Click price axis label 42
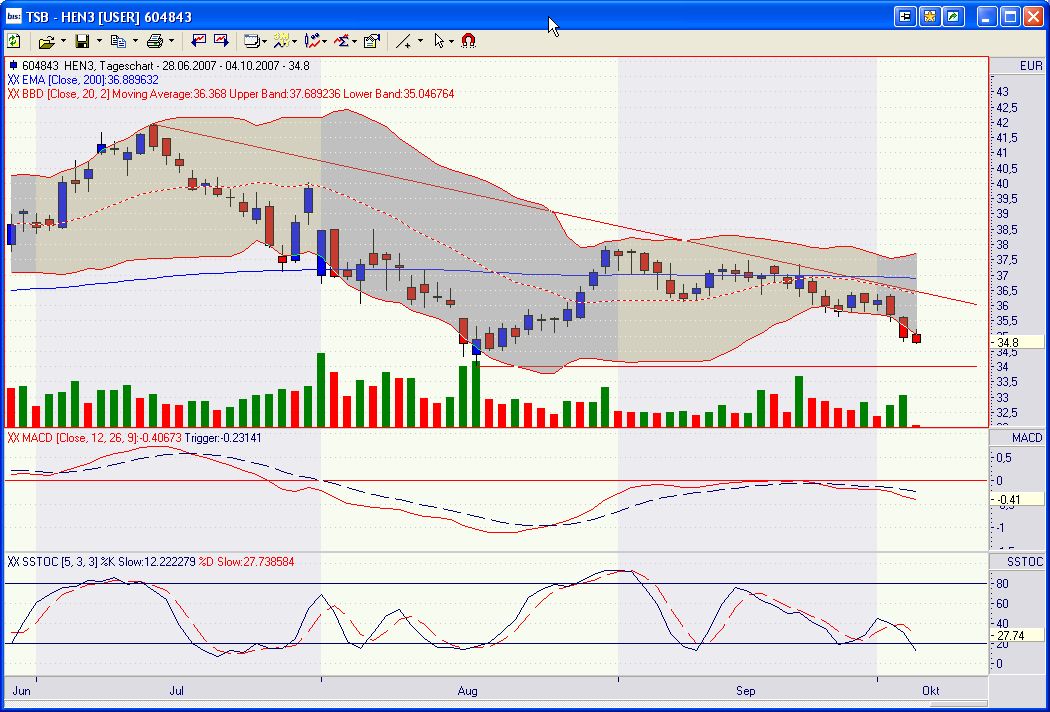Image resolution: width=1050 pixels, height=712 pixels. [x=1002, y=122]
